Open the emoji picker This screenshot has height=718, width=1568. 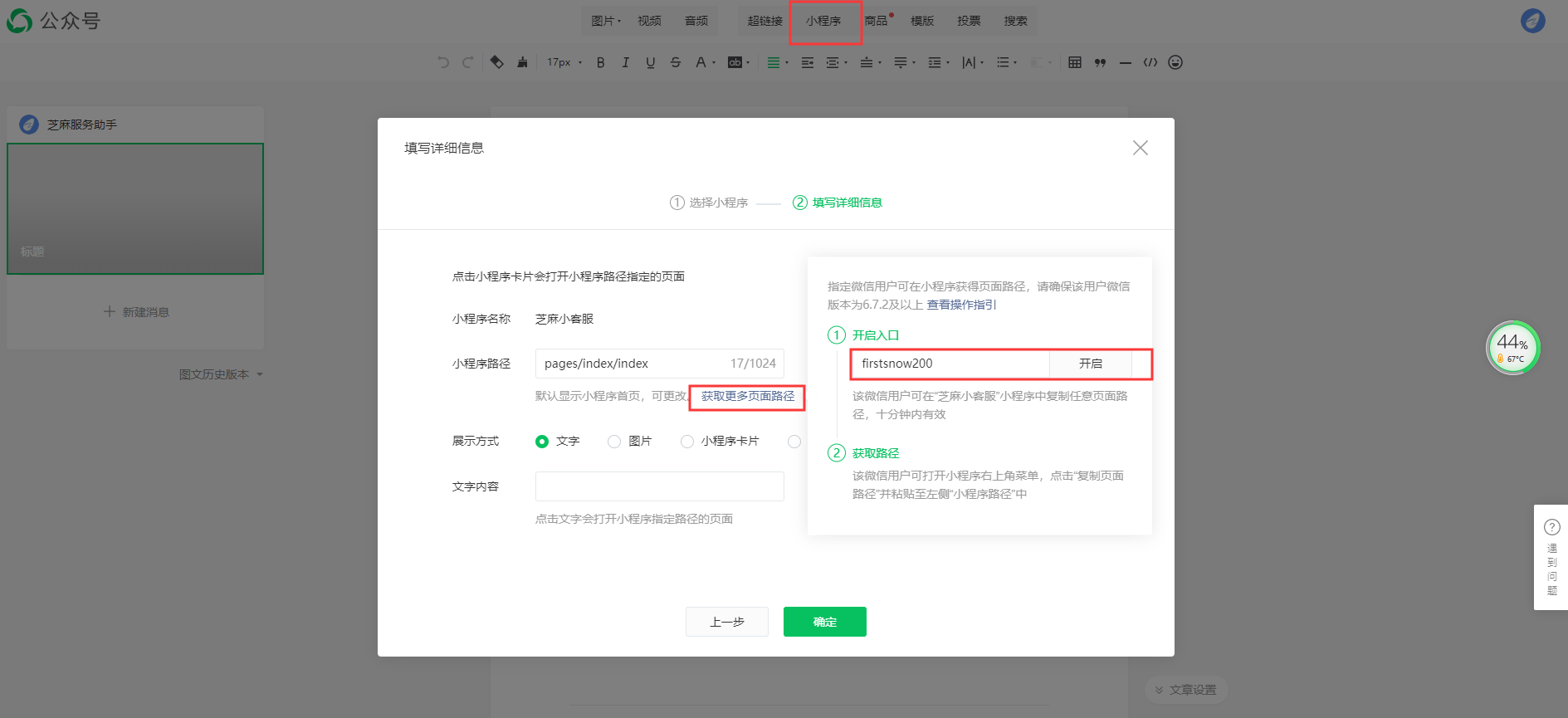click(x=1175, y=62)
